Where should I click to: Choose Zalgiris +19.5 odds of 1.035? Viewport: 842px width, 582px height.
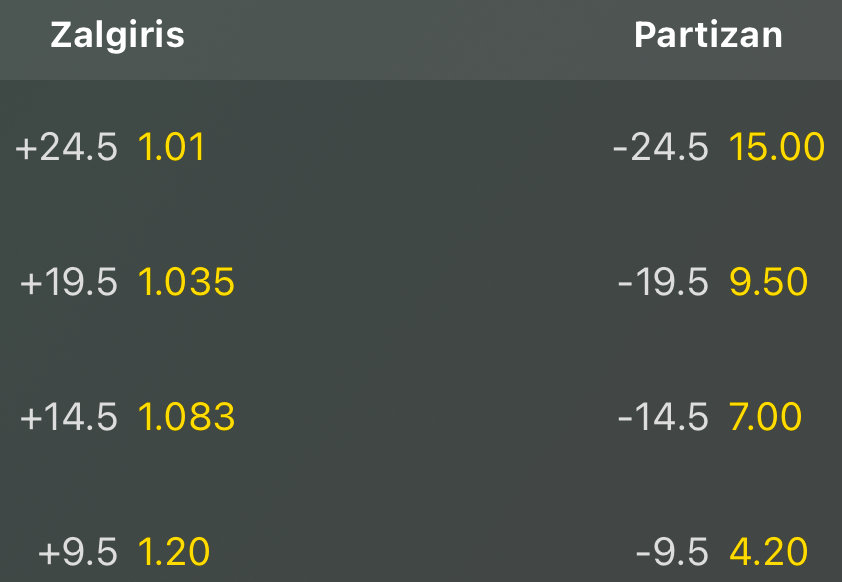(x=186, y=283)
